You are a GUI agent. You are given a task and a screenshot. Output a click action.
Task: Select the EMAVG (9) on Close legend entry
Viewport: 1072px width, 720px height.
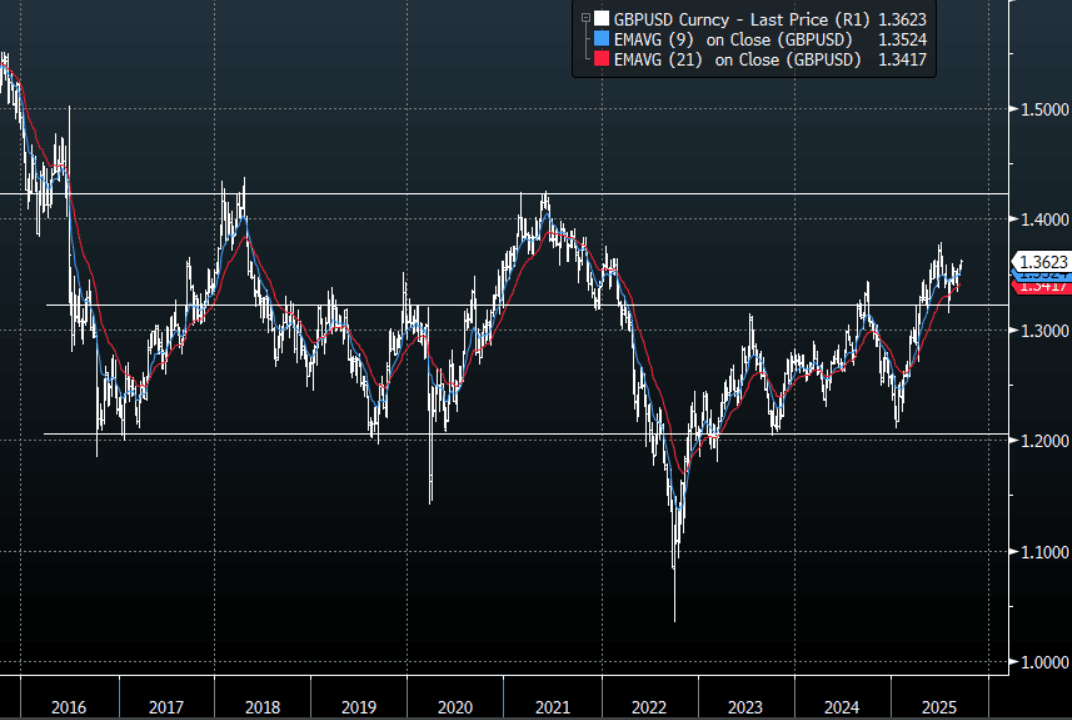[733, 40]
